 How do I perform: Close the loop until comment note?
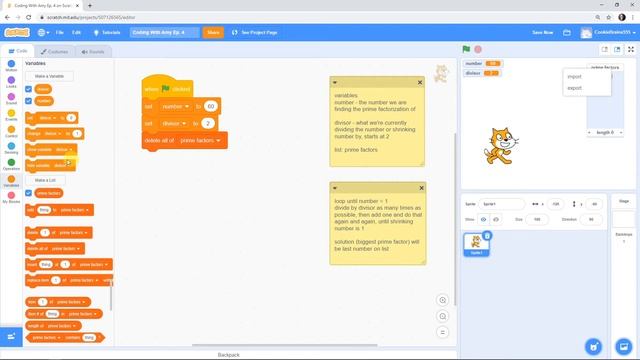pos(422,188)
